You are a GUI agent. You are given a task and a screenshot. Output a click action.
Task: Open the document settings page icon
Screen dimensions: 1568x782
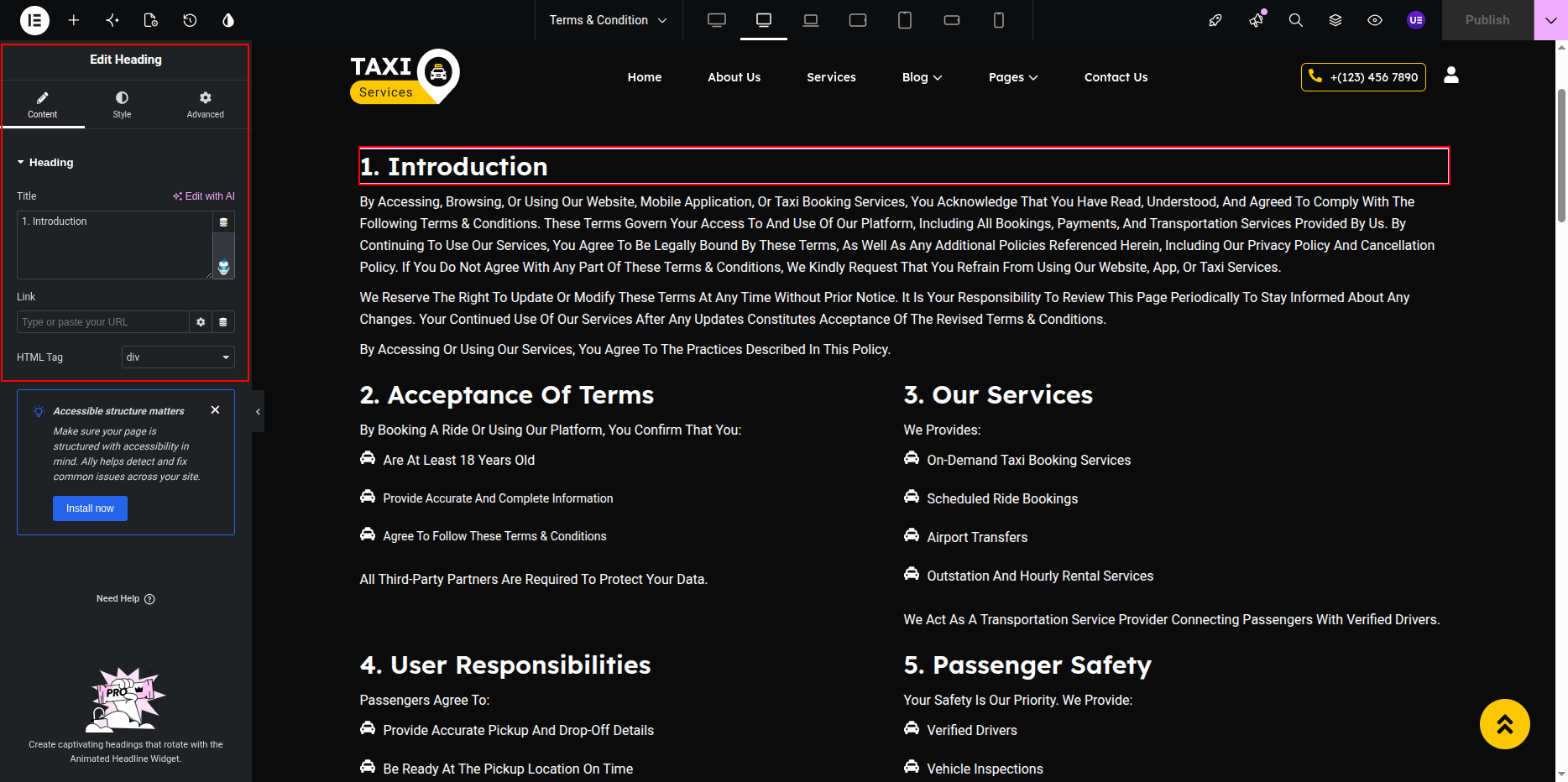151,20
